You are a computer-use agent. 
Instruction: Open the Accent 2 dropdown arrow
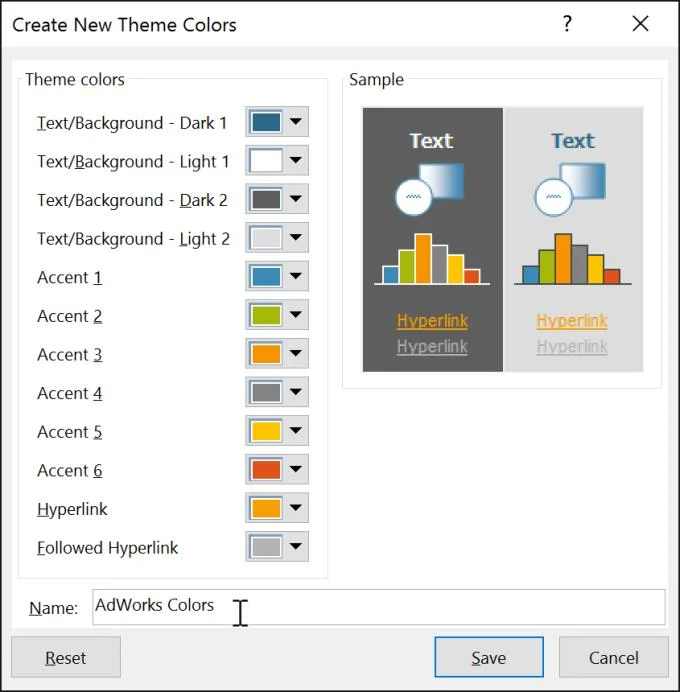[296, 315]
